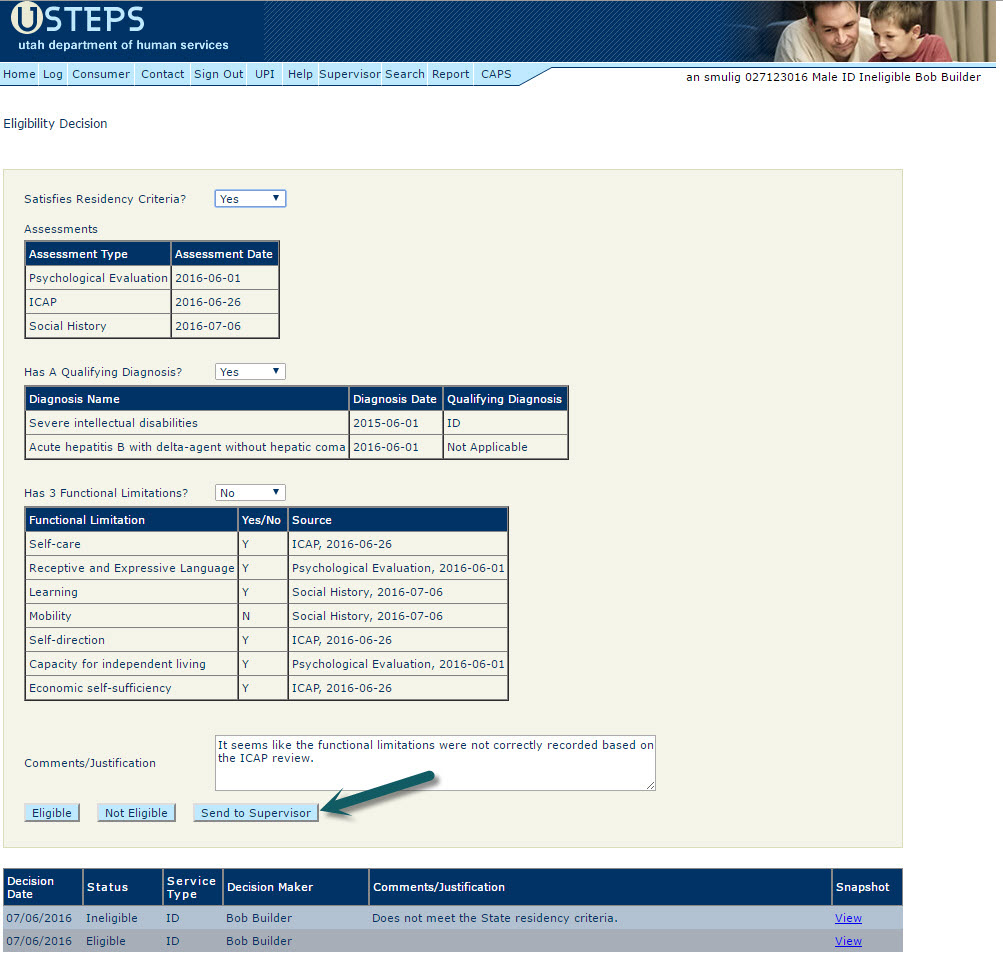Go to the Consumer menu

click(101, 74)
